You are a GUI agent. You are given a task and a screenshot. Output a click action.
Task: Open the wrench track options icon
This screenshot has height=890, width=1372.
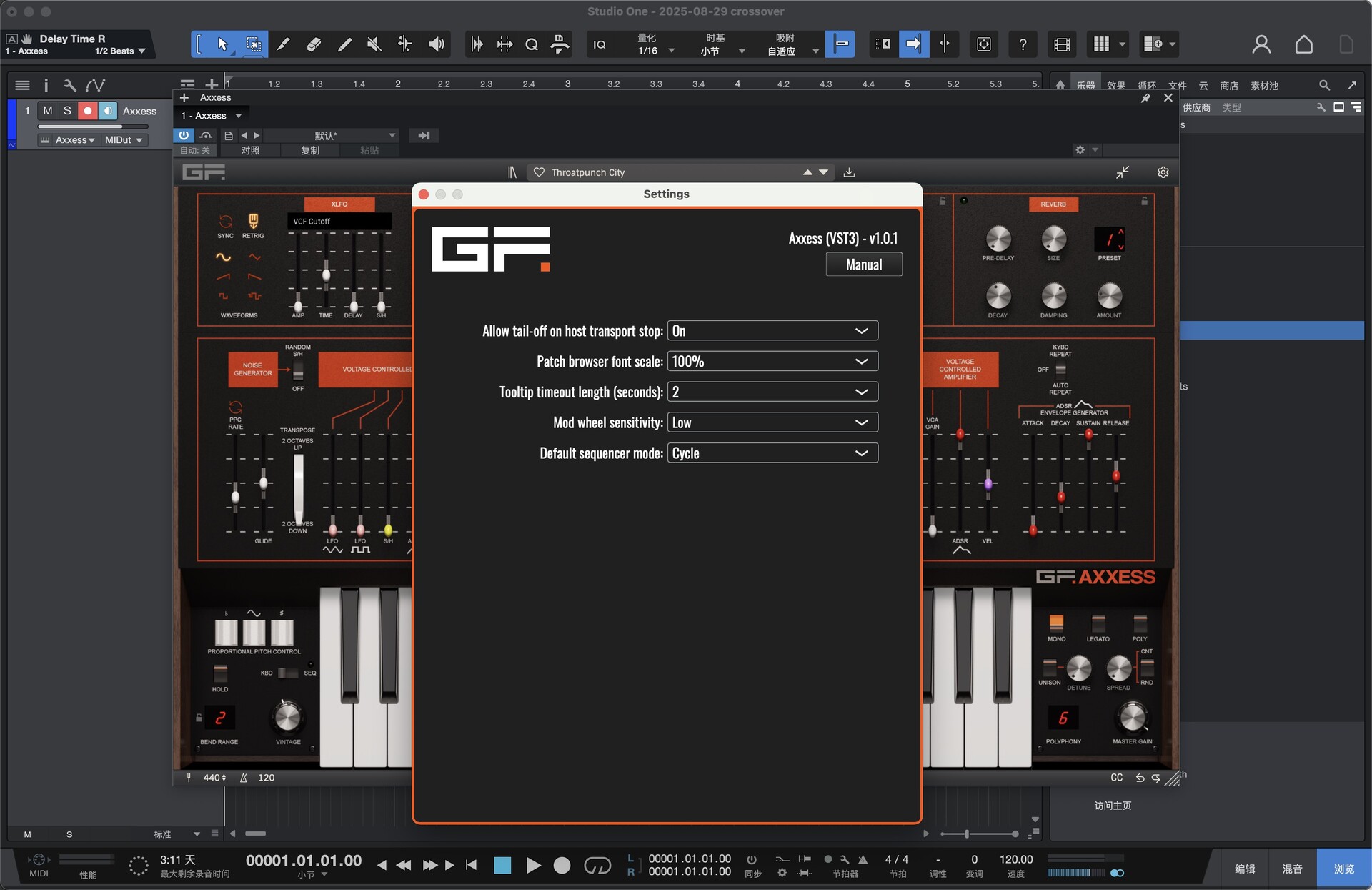coord(69,85)
